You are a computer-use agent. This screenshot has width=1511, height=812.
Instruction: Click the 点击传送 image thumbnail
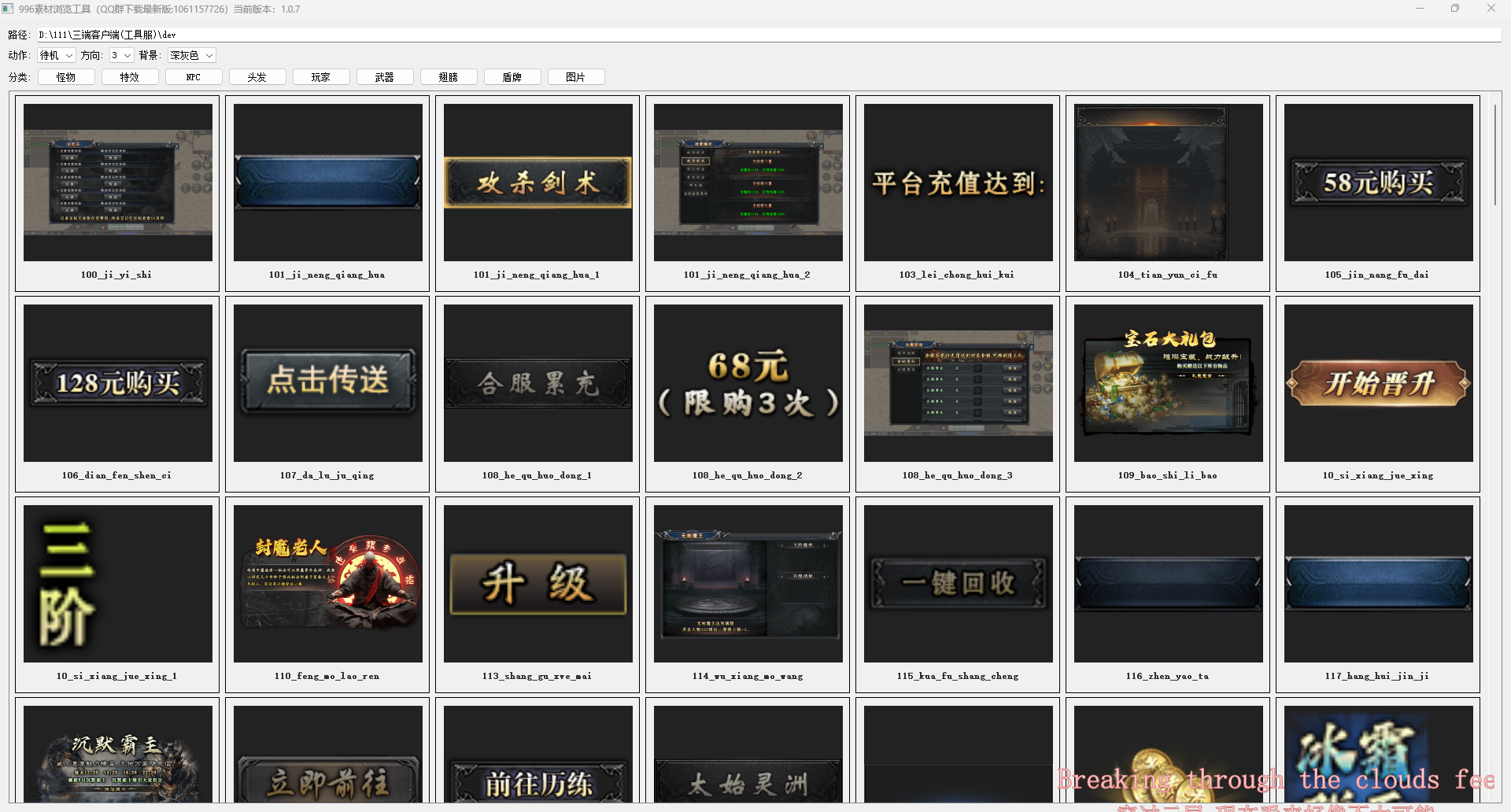328,383
